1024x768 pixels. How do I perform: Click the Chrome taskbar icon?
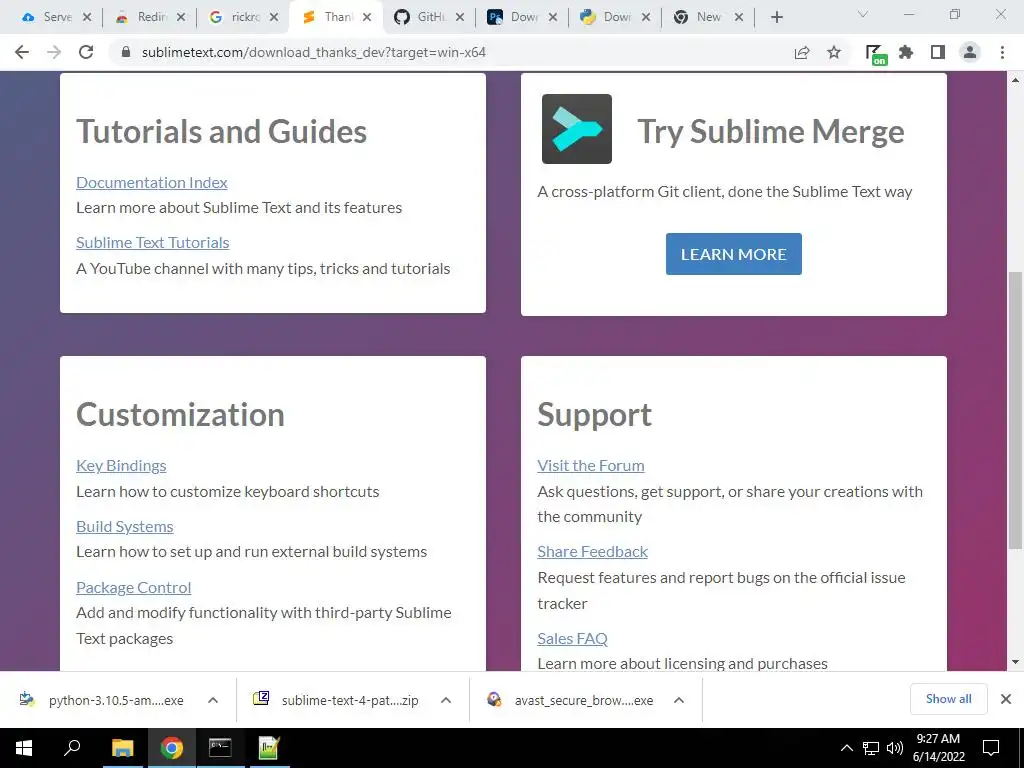[x=171, y=748]
